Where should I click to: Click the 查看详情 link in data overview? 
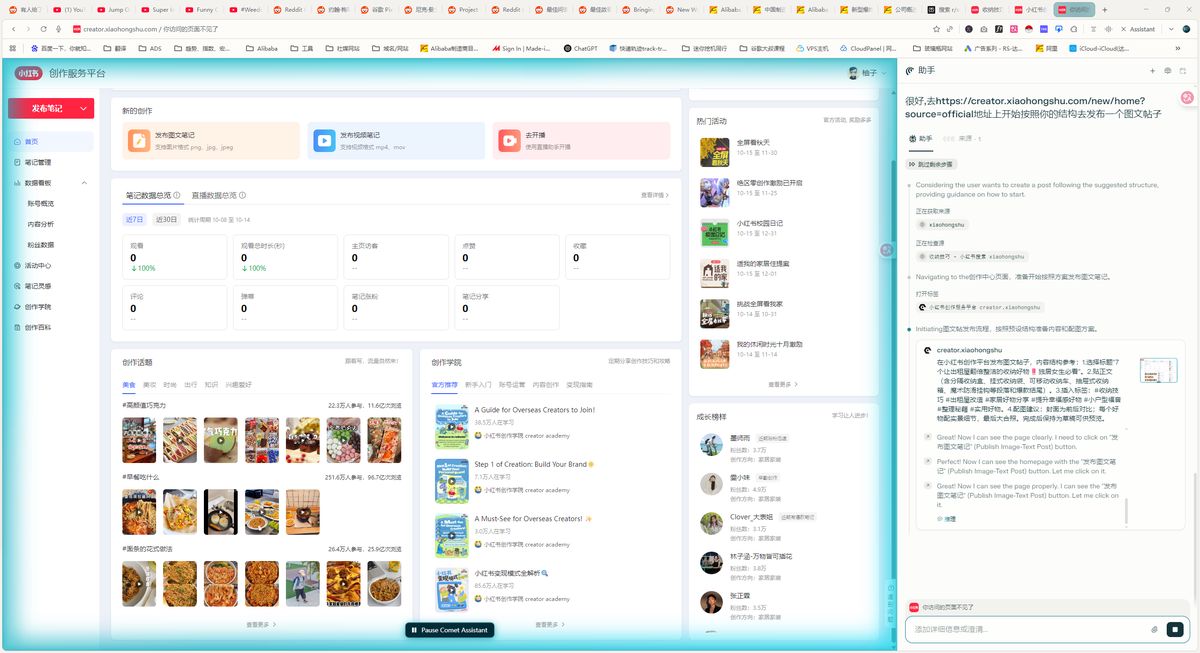pos(654,196)
